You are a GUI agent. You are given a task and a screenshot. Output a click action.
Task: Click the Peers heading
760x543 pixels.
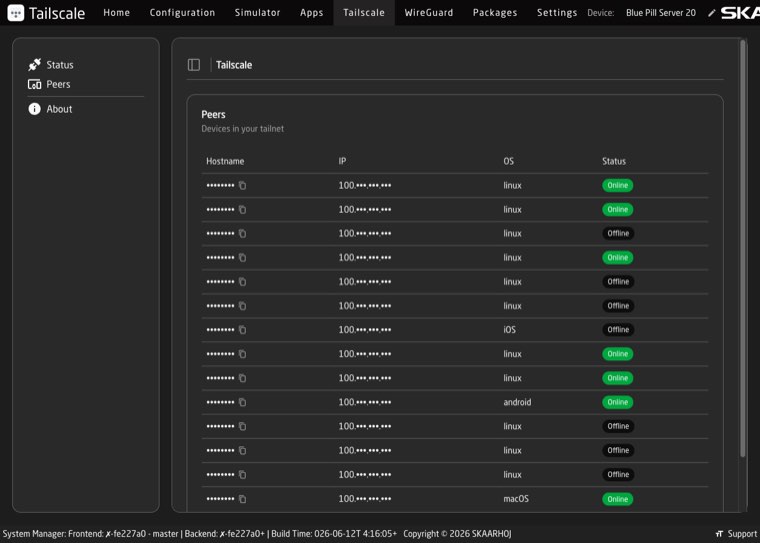click(x=213, y=114)
